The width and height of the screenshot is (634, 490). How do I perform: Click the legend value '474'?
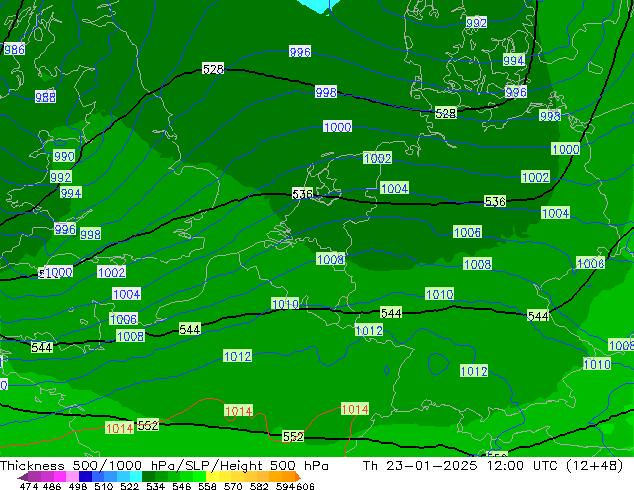point(29,486)
